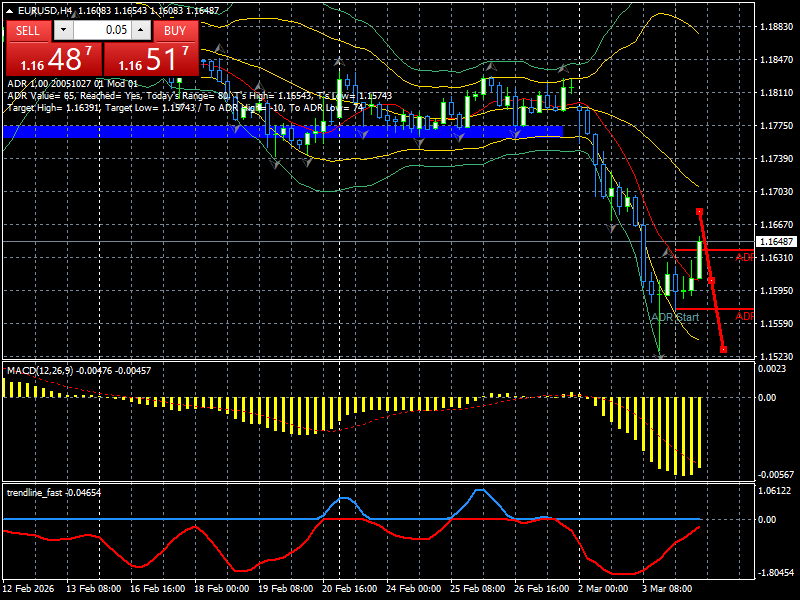
Task: Click the 20 Feb 16:00 time label
Action: (x=349, y=588)
